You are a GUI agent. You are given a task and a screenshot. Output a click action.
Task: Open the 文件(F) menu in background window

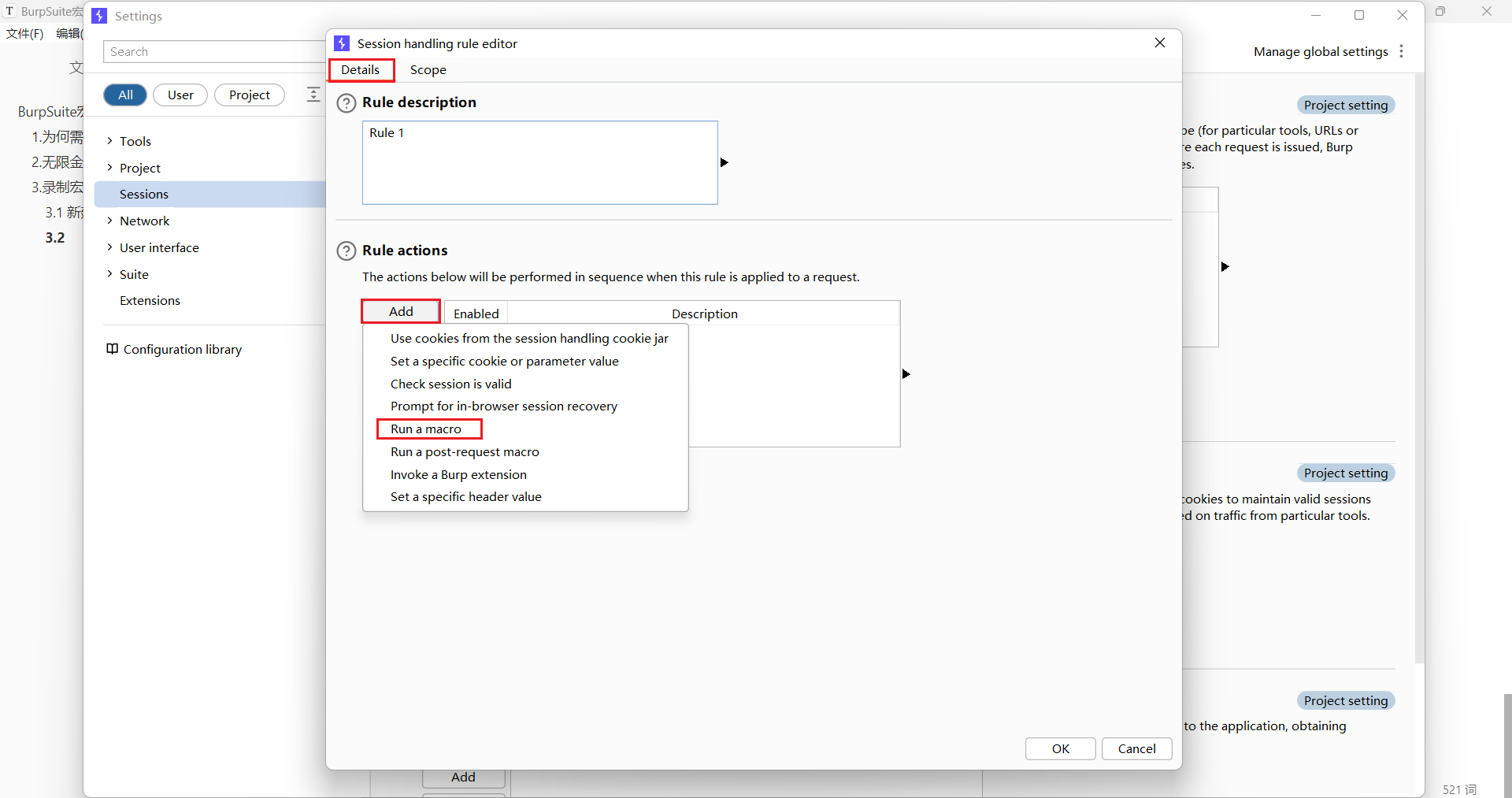tap(25, 34)
